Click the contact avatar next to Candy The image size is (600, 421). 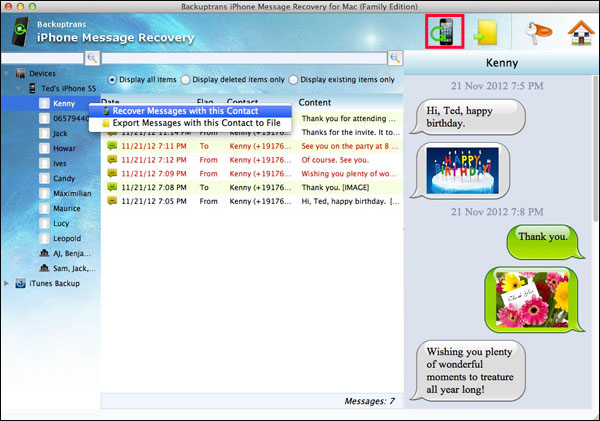point(44,178)
